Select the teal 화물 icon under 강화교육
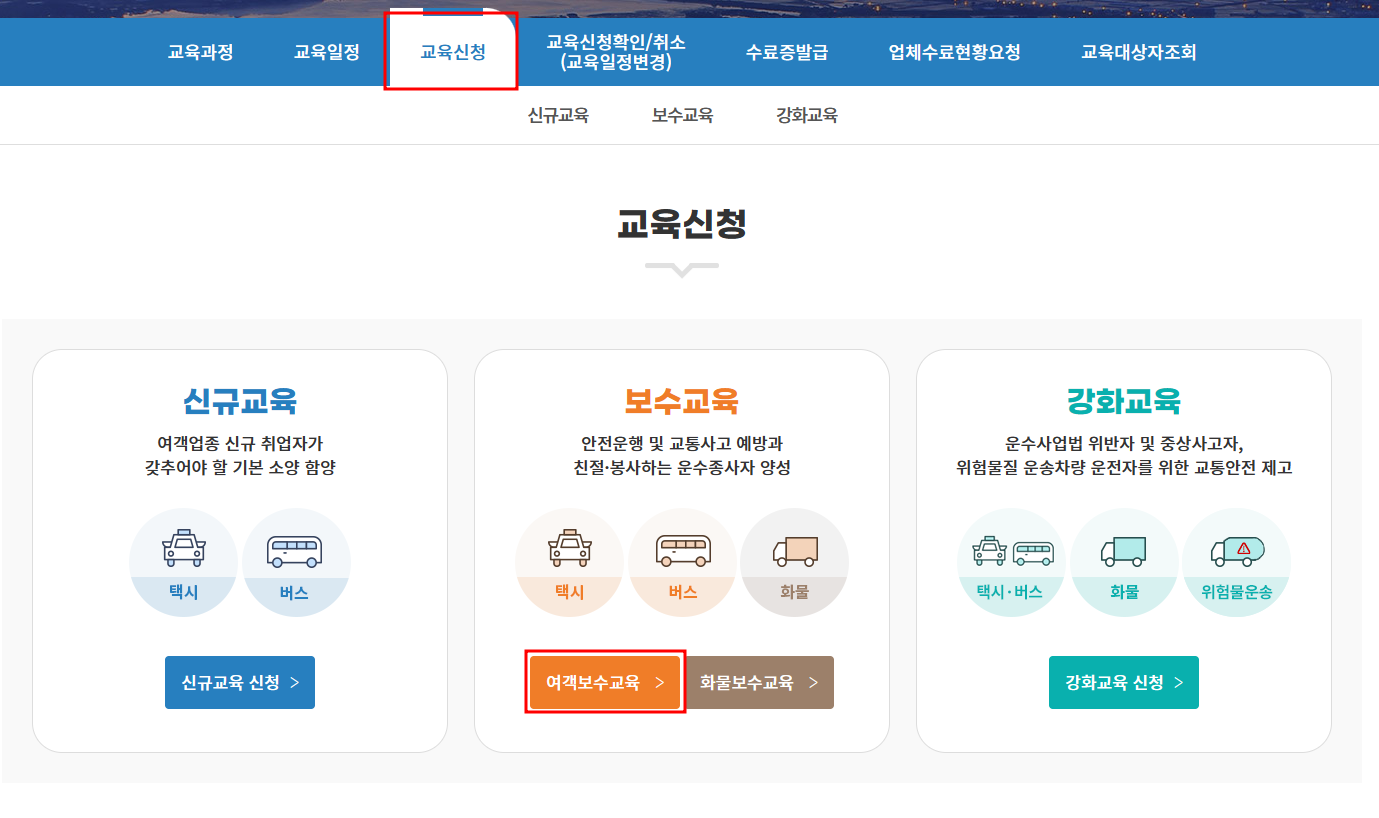This screenshot has width=1379, height=818. [x=1124, y=560]
